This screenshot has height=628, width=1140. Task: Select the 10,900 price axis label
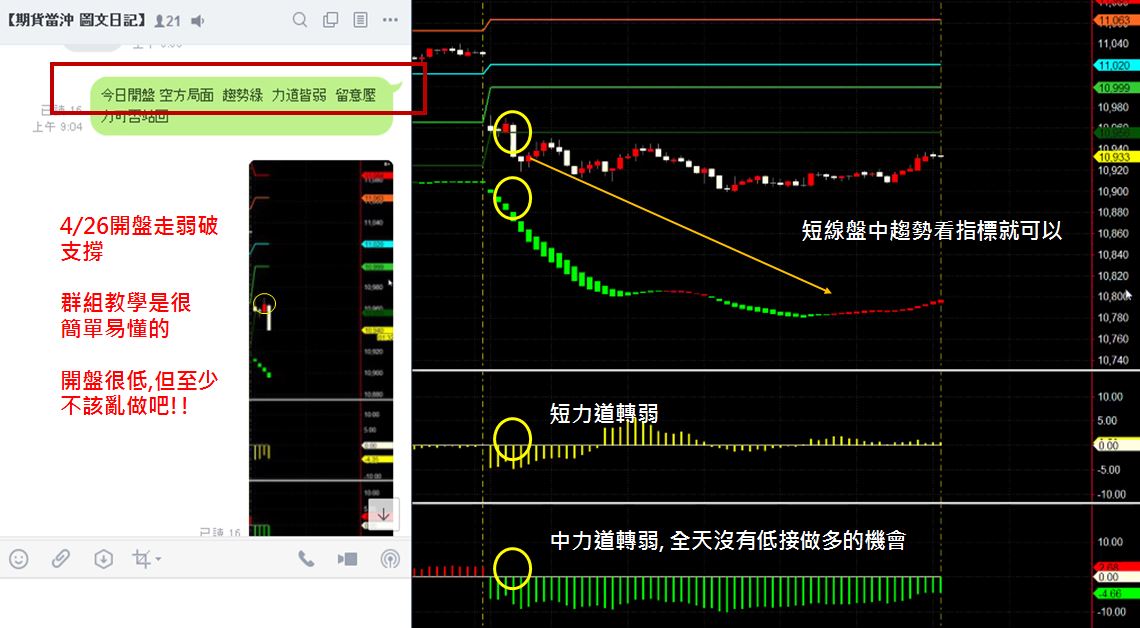[x=1113, y=192]
